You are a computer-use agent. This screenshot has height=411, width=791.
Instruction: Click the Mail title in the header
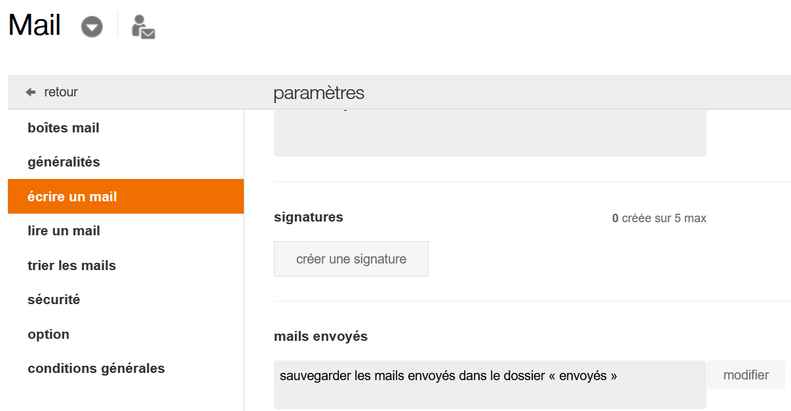[34, 26]
